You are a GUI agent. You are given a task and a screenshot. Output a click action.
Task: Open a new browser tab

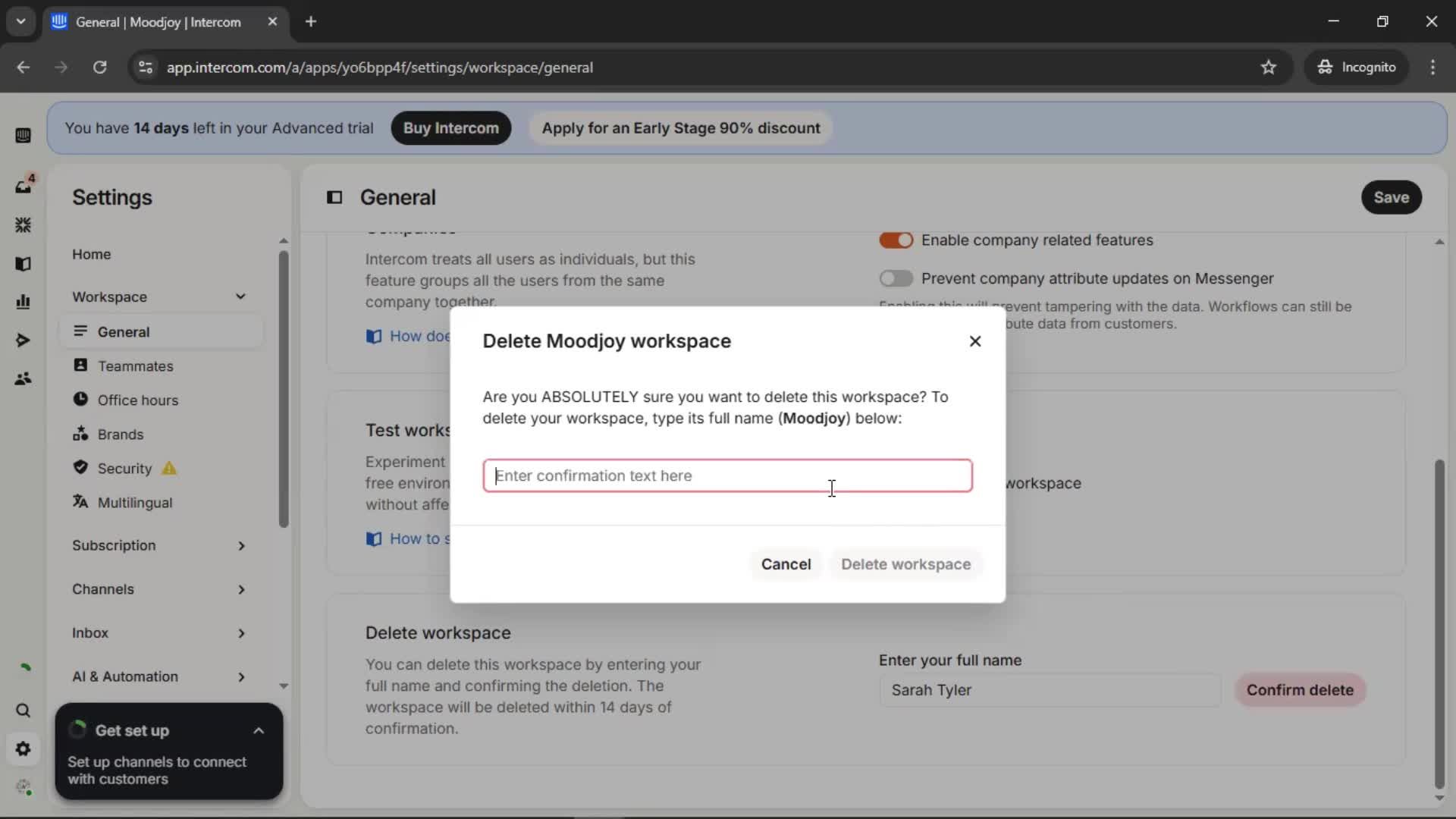311,21
